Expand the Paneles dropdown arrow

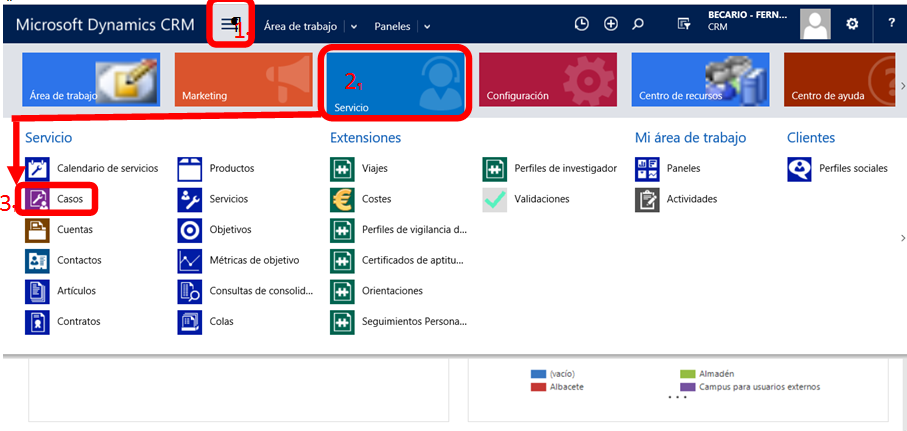[x=427, y=26]
